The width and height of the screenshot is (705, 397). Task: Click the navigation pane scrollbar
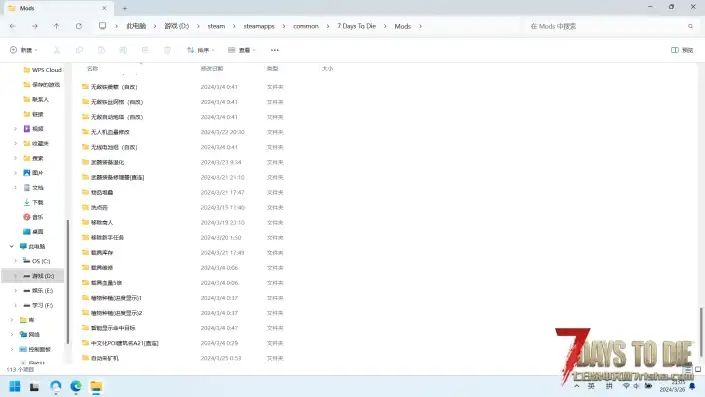click(x=68, y=281)
